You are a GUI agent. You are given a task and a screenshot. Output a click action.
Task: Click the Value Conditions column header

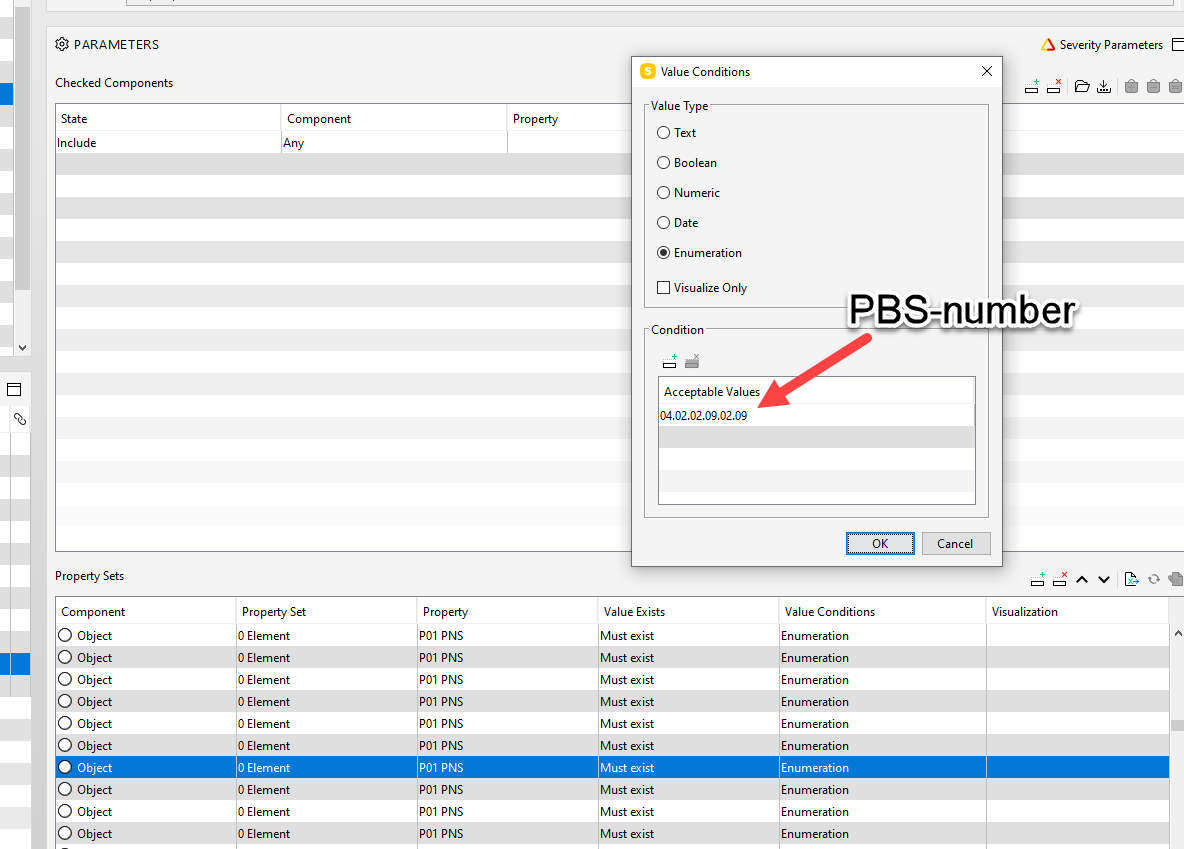pos(882,612)
